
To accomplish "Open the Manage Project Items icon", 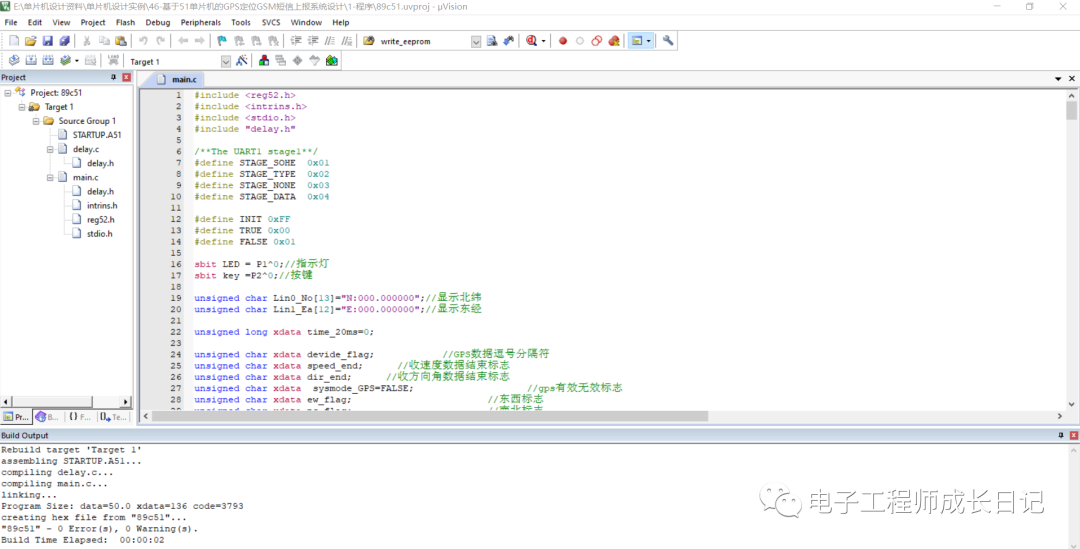I will point(264,61).
